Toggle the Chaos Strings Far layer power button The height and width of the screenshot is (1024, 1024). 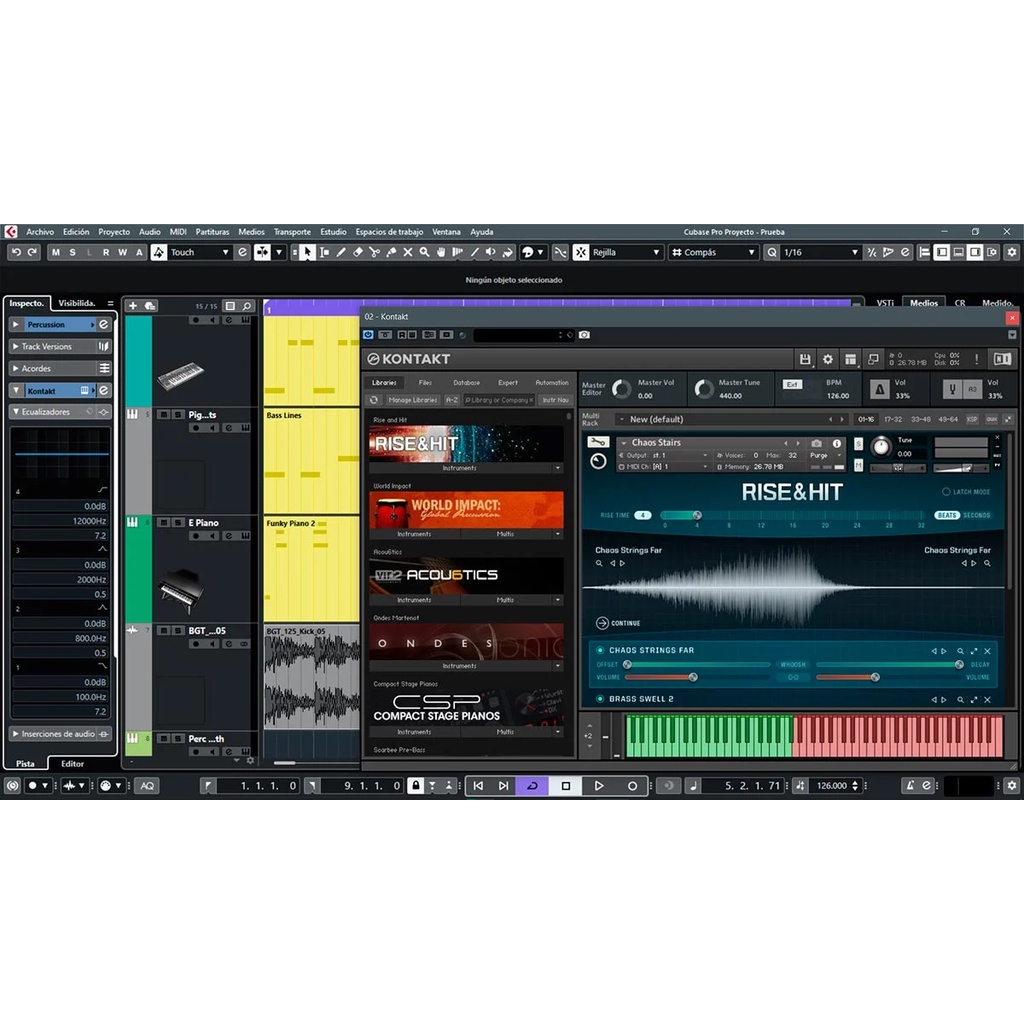[x=600, y=650]
